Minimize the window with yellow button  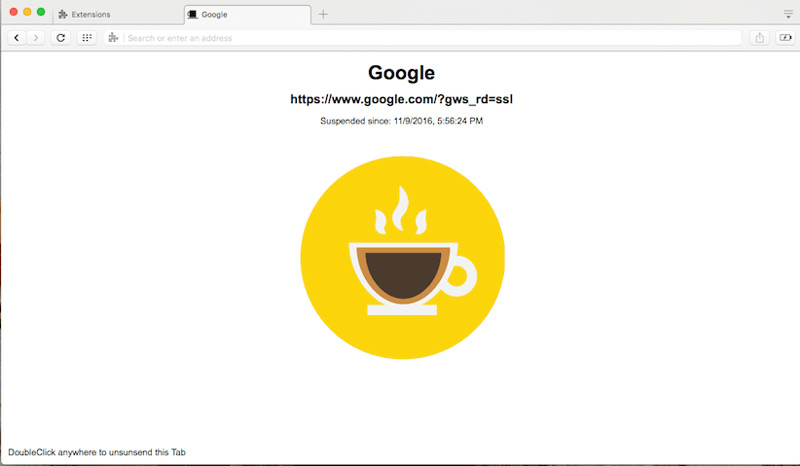(x=27, y=12)
